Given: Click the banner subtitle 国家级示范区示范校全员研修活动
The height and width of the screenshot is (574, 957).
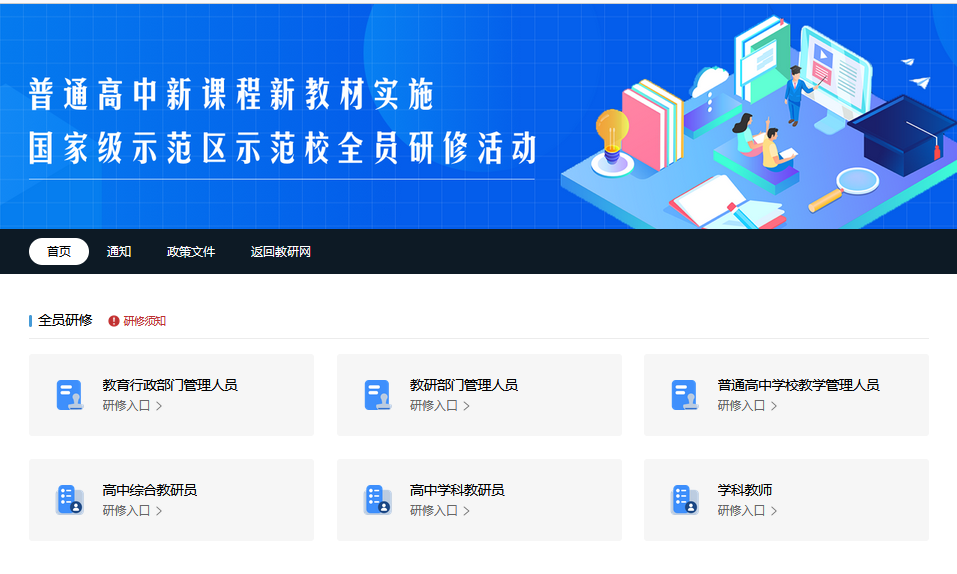Looking at the screenshot, I should [283, 148].
